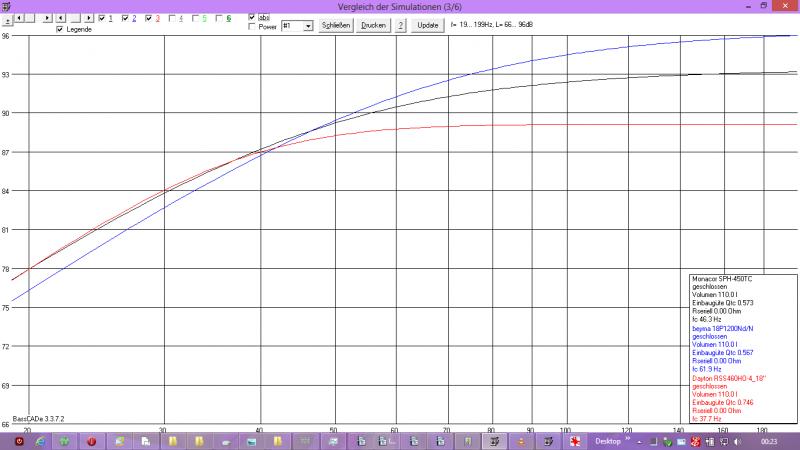The image size is (800, 450).
Task: Uncheck blue simulation curve 2 checkbox
Action: pos(125,18)
